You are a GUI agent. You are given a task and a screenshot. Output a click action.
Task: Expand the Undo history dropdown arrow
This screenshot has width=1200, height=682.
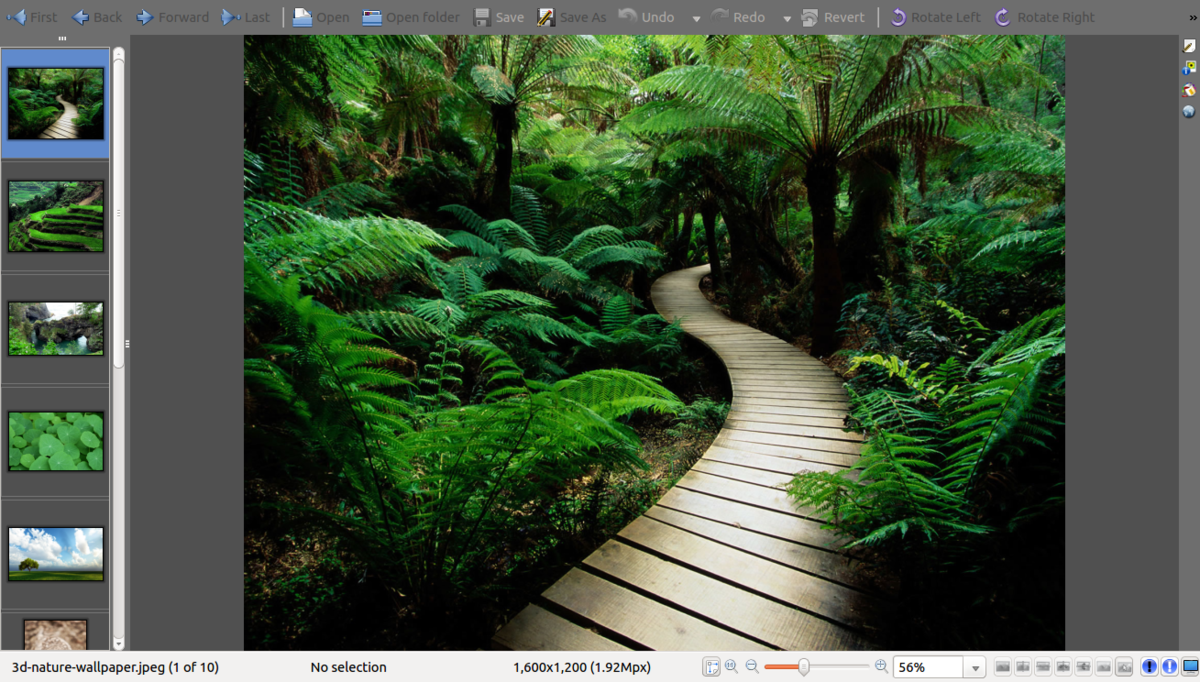click(x=697, y=18)
